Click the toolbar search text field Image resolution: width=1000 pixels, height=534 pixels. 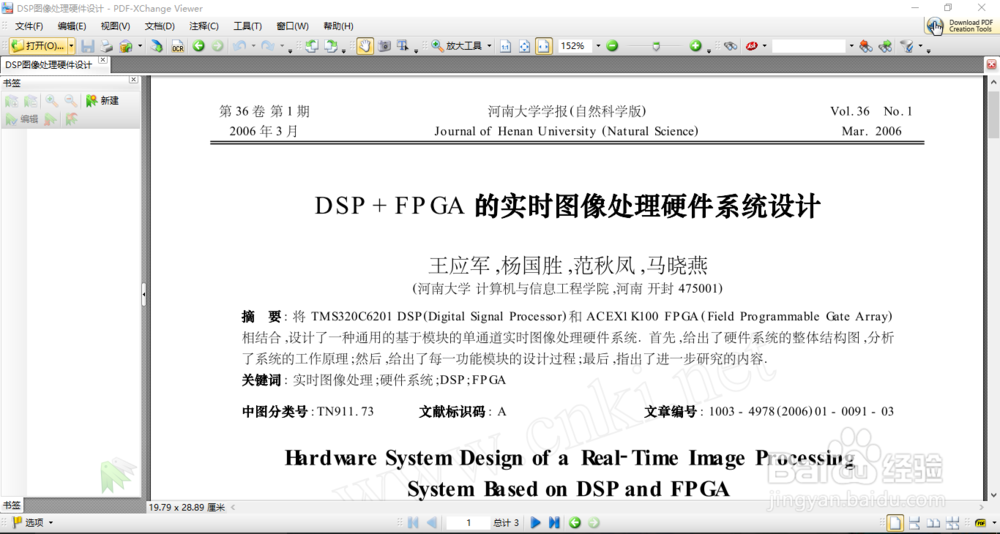(808, 46)
